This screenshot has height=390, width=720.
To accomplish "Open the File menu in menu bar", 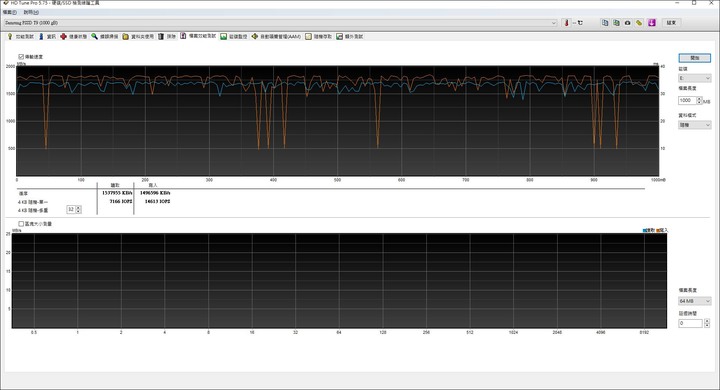I will (9, 12).
